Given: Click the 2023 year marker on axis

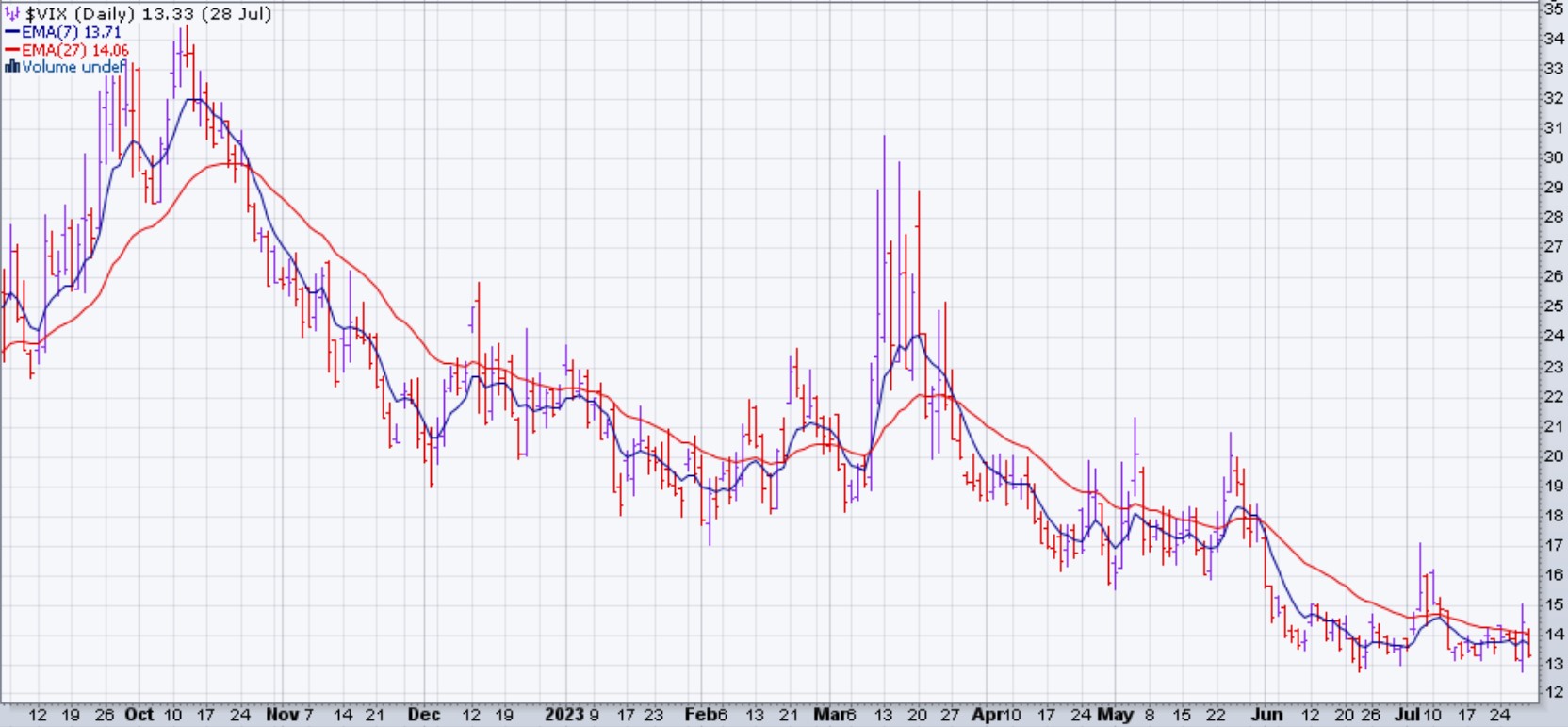Looking at the screenshot, I should pos(564,715).
